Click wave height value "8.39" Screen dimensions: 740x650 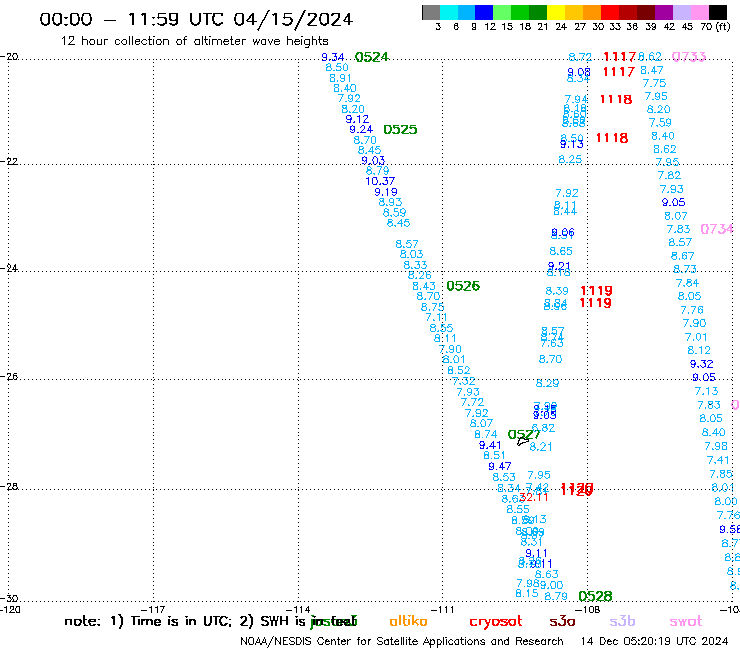pos(557,291)
